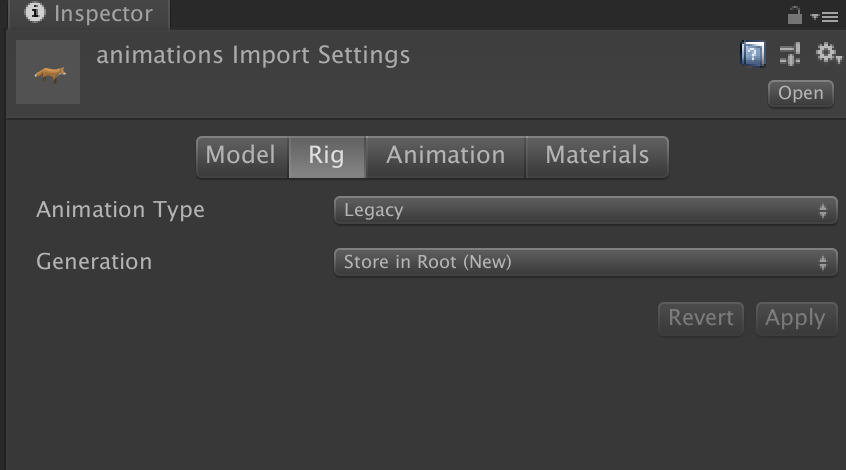Click the animations Import Settings title

click(253, 55)
